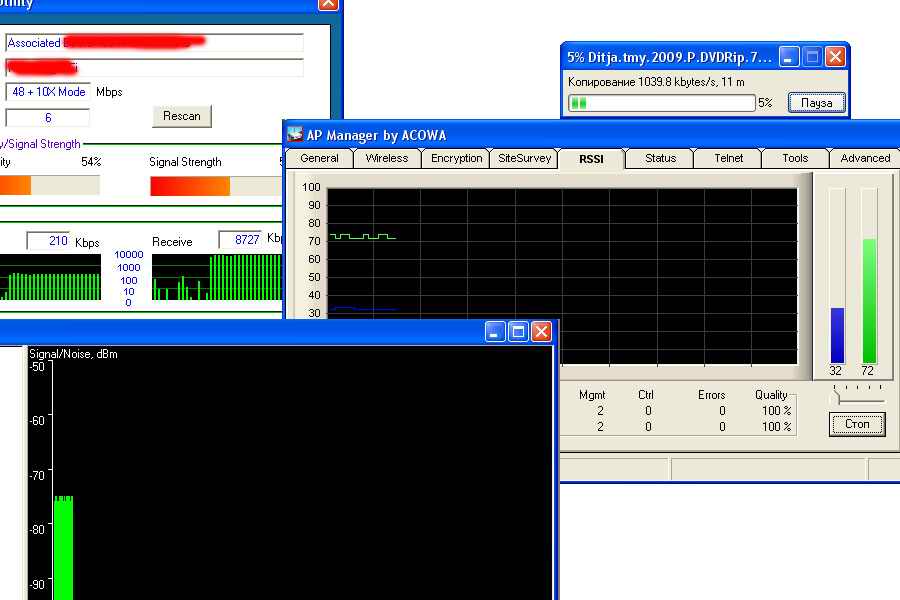
Task: Switch to the Wireless tab
Action: click(x=386, y=158)
